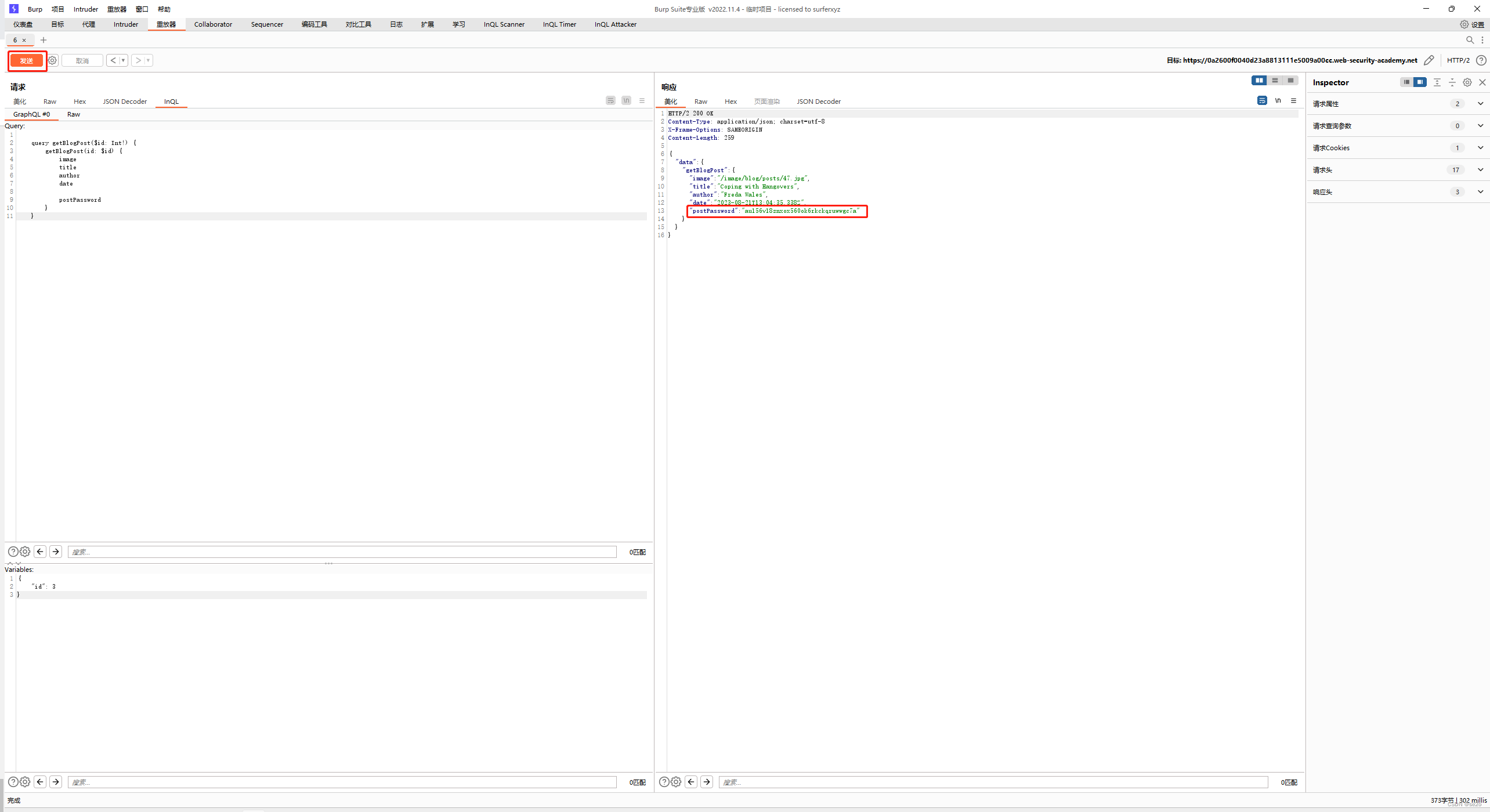Image resolution: width=1490 pixels, height=812 pixels.
Task: Click the 取消 cancel button
Action: [x=82, y=60]
